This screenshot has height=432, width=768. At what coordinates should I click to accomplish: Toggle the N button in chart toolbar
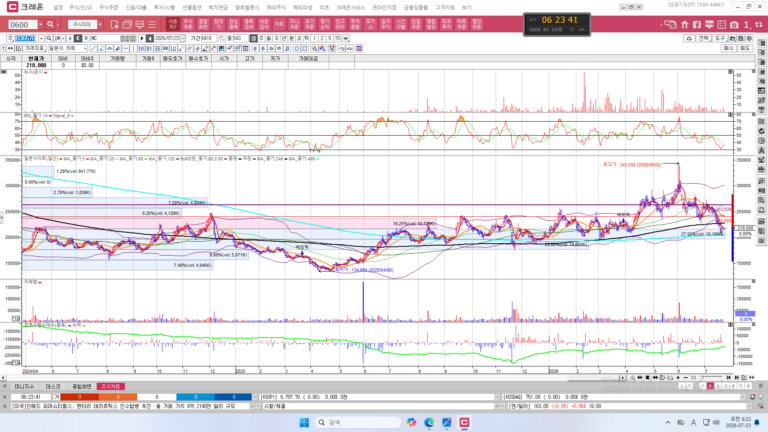(x=86, y=38)
